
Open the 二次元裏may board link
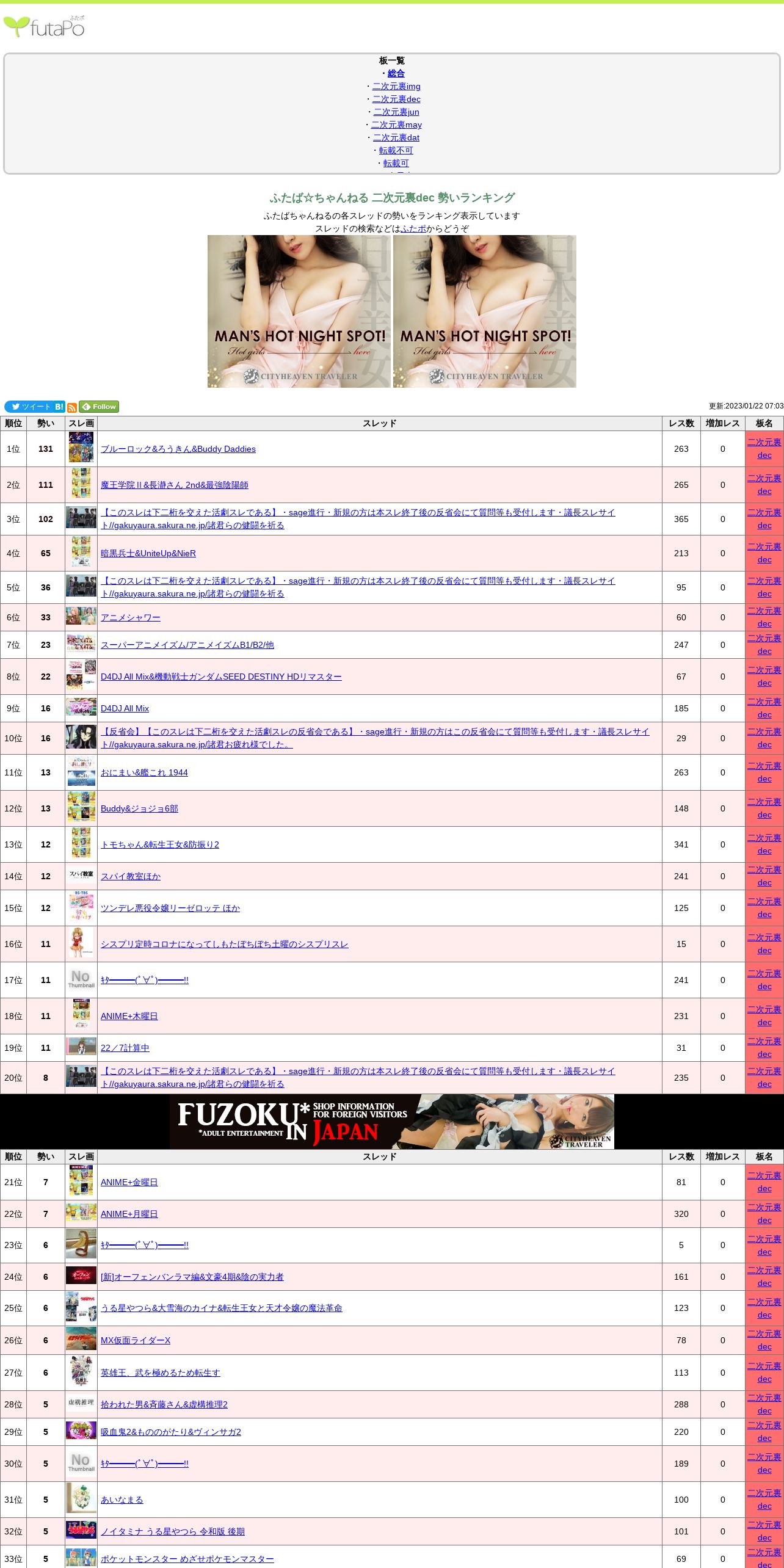click(396, 125)
